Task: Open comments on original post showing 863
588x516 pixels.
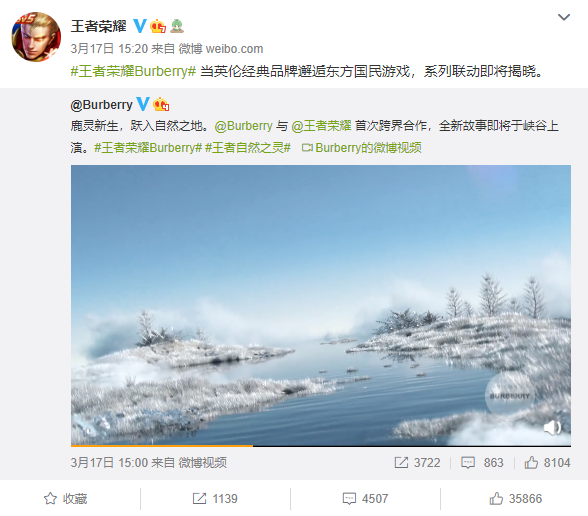Action: coord(482,462)
